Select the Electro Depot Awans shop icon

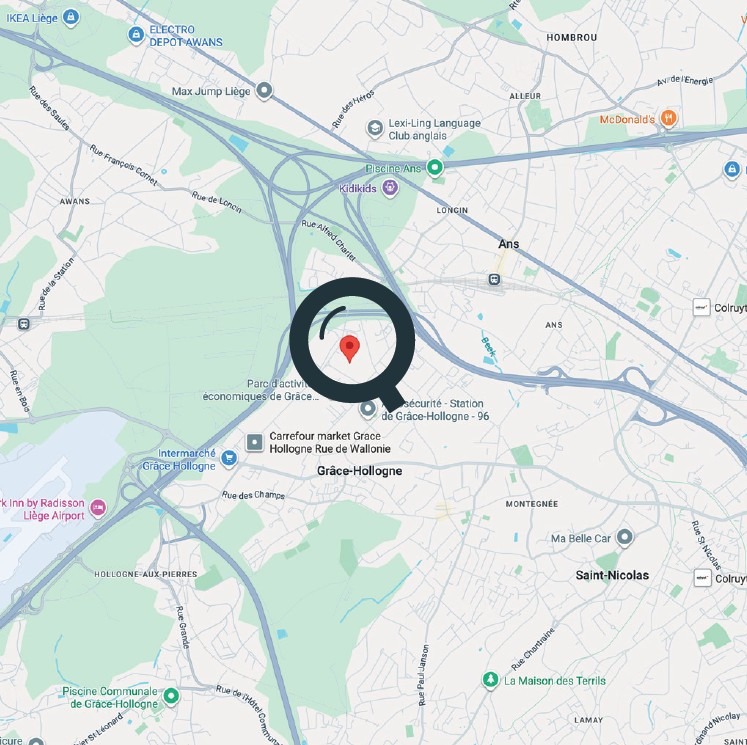point(136,35)
